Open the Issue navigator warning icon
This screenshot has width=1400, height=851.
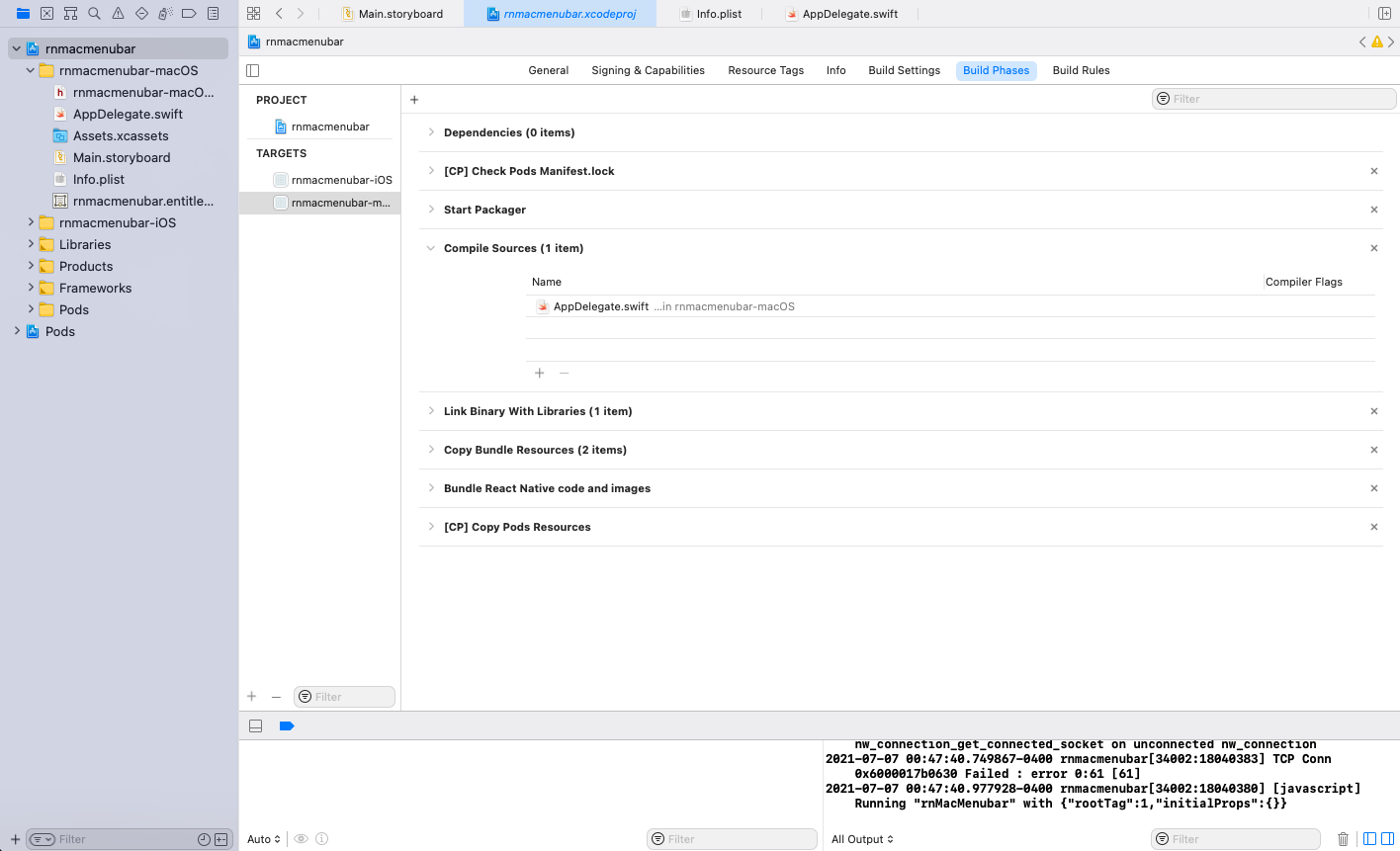pos(118,14)
